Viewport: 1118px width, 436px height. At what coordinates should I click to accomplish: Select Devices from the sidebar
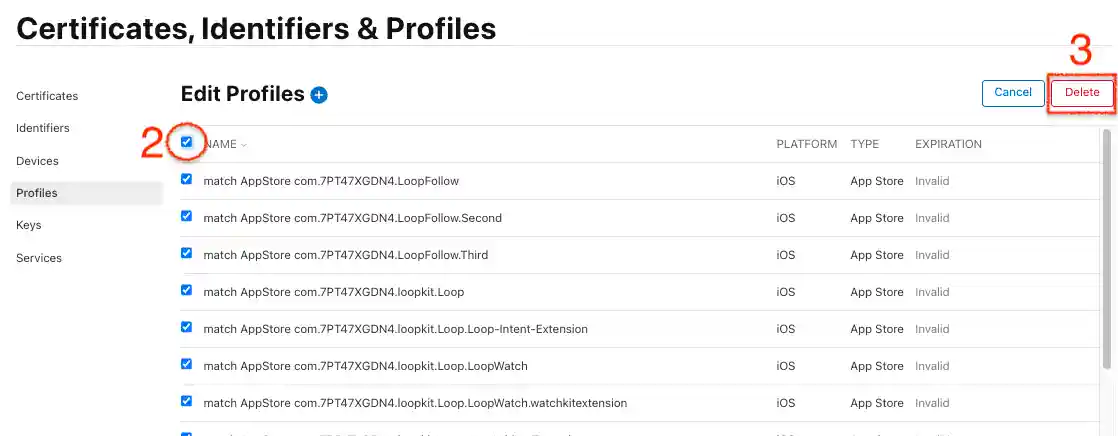click(x=37, y=161)
